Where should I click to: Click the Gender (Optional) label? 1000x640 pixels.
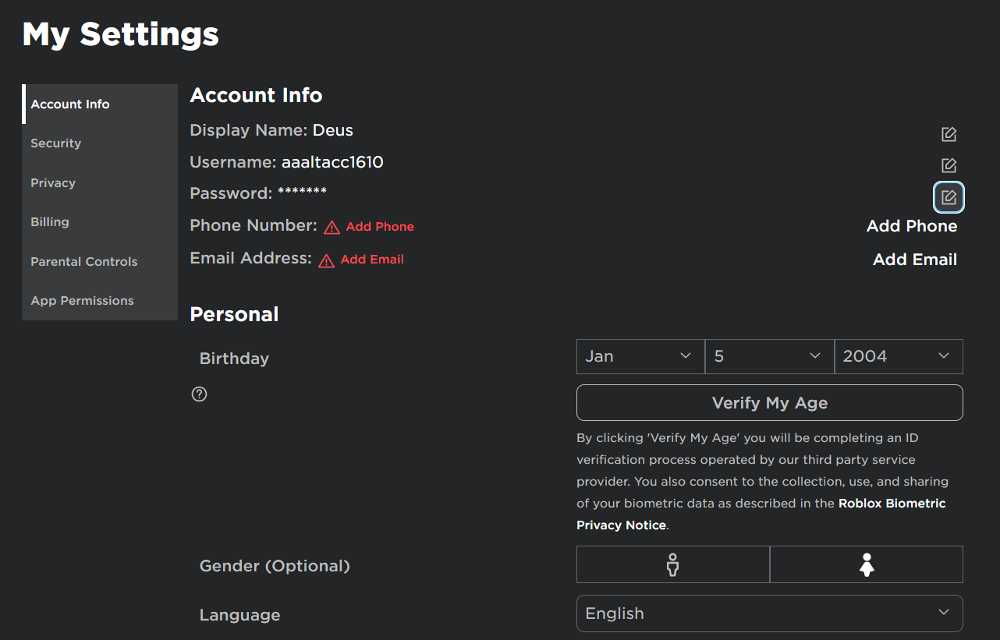(x=275, y=566)
